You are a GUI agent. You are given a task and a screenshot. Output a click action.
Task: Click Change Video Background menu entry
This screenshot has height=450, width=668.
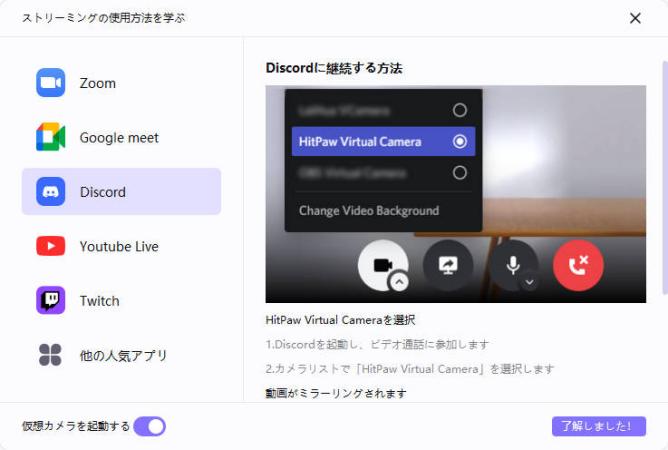(x=369, y=211)
